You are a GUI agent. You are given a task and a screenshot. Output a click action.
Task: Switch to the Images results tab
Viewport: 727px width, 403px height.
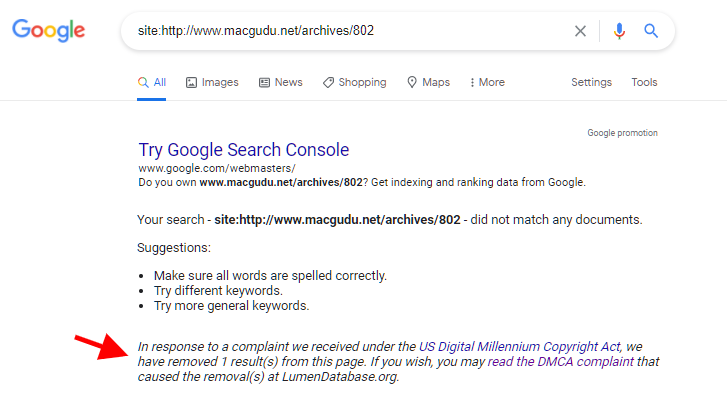[x=212, y=83]
